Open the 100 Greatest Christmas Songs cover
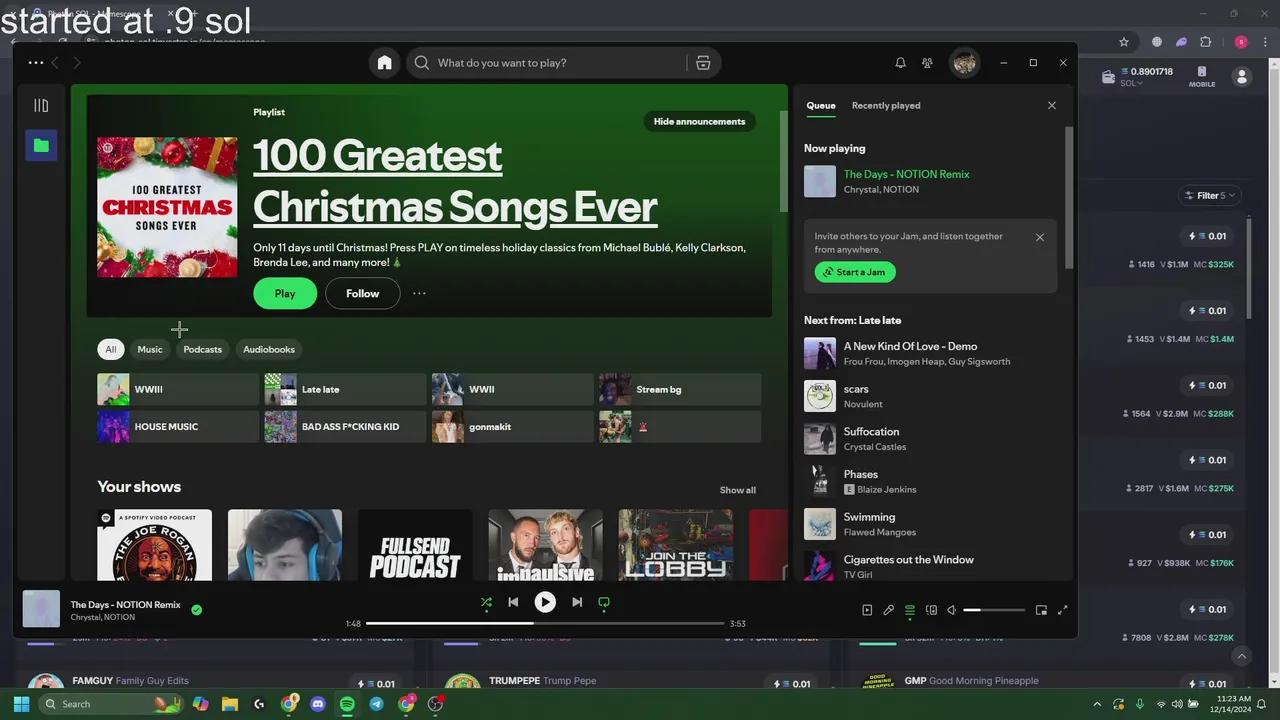This screenshot has width=1280, height=720. [x=167, y=207]
